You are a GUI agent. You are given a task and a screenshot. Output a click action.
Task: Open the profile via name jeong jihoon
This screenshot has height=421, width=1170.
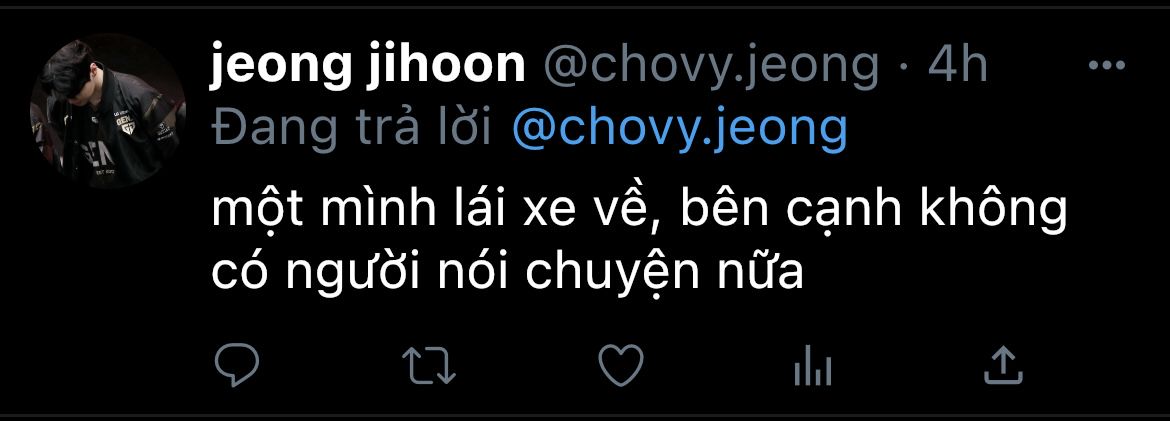tap(368, 66)
